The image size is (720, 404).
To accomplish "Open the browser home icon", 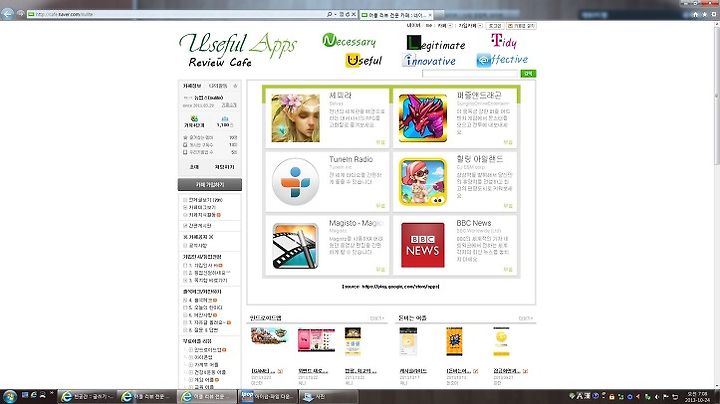I will (x=695, y=15).
